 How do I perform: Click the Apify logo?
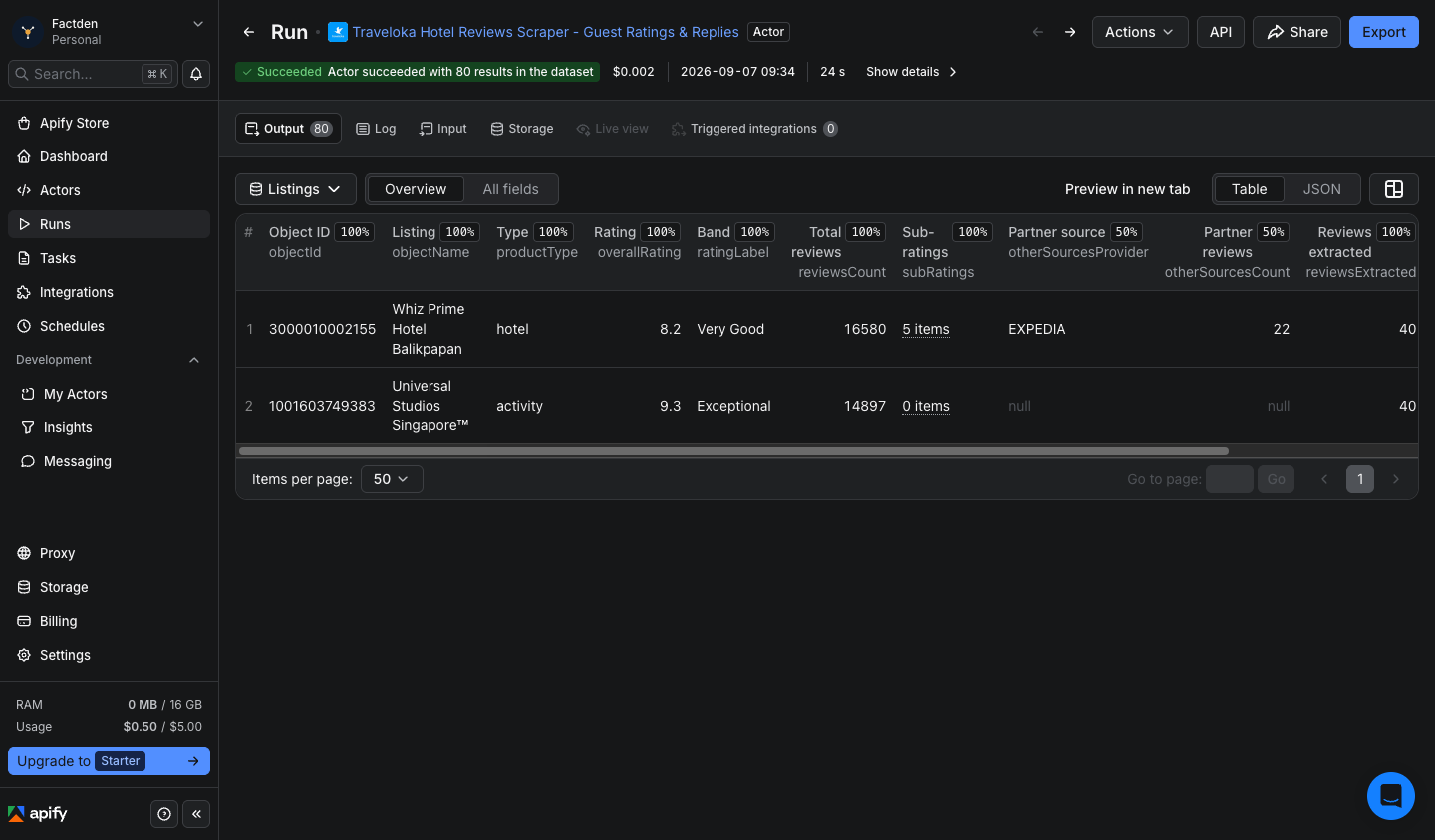point(38,814)
